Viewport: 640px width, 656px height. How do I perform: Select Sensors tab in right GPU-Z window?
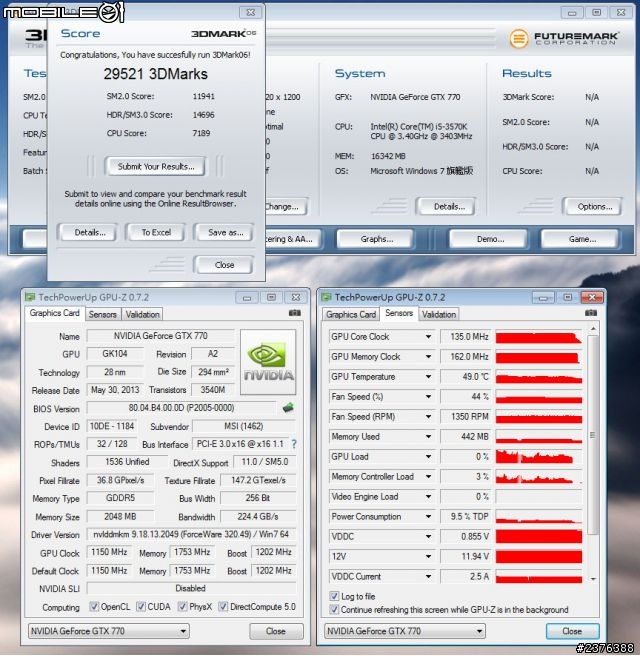tap(399, 313)
